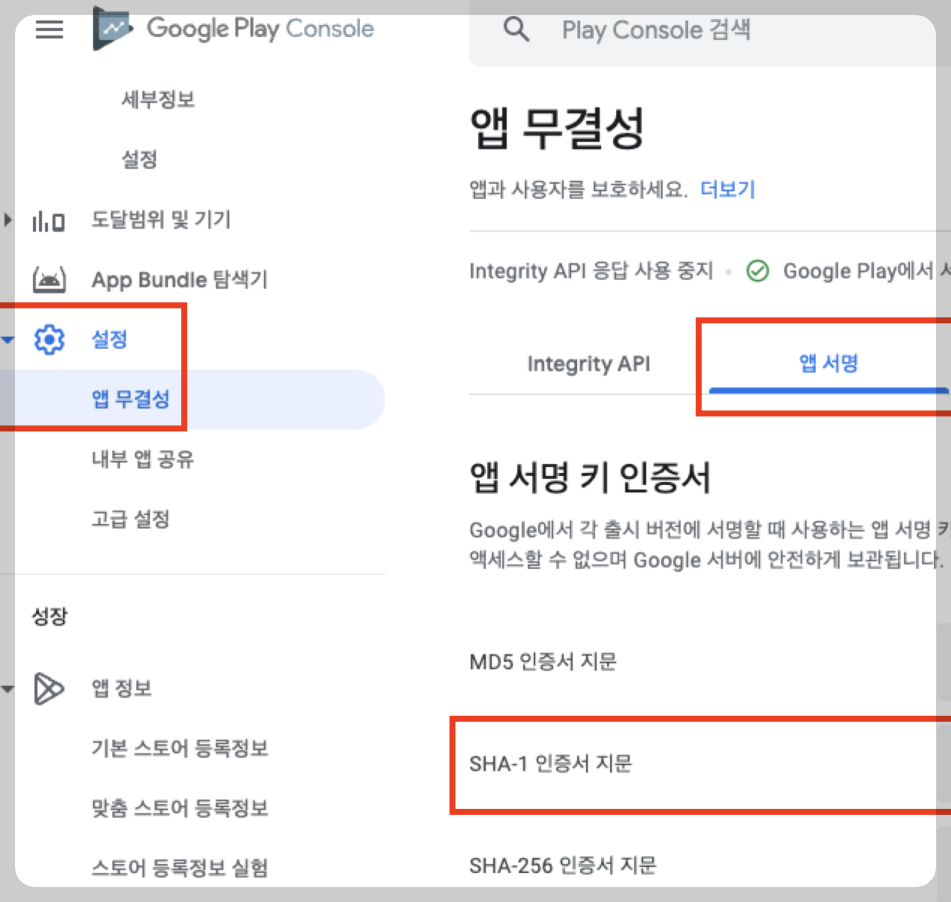This screenshot has height=902, width=951.
Task: Click the 더보기 link
Action: click(727, 189)
